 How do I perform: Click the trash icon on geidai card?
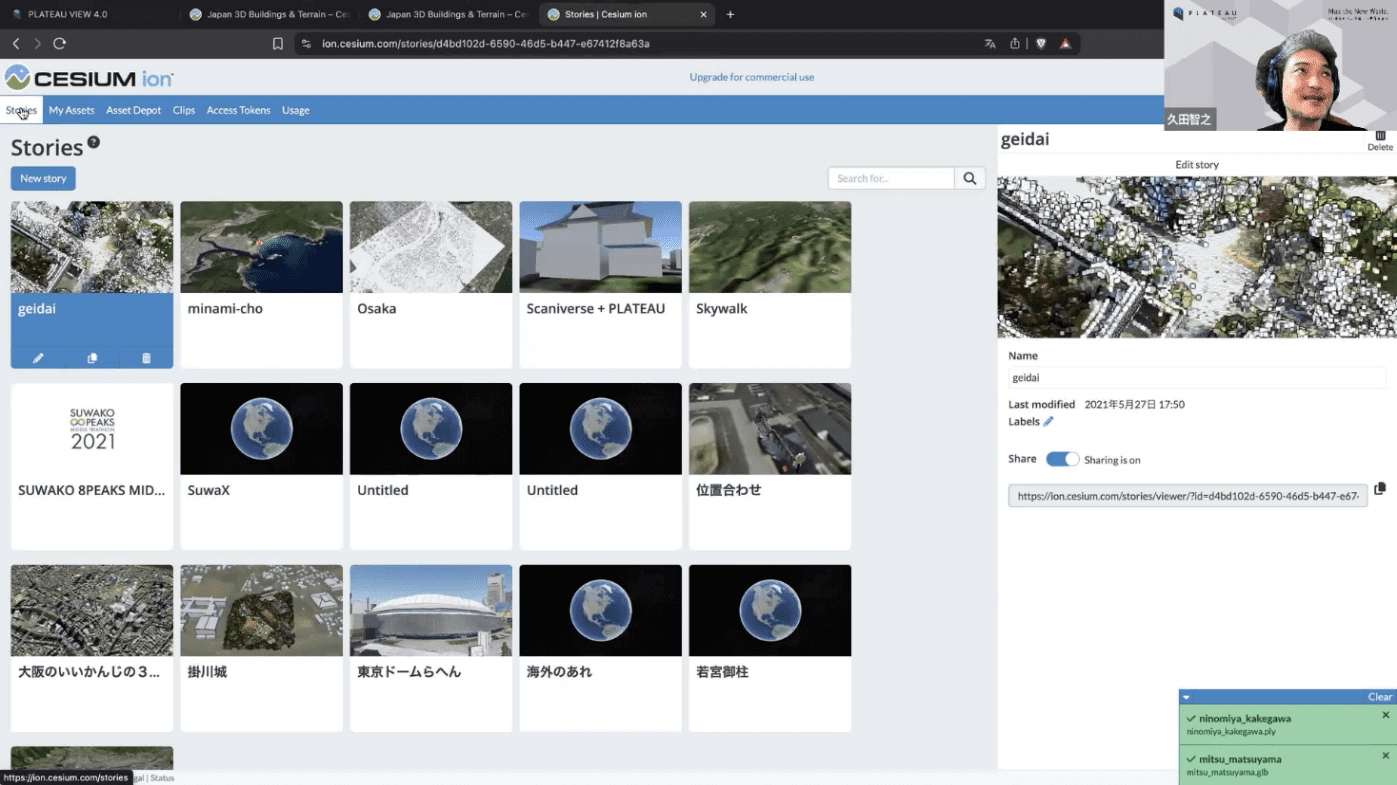tap(146, 358)
